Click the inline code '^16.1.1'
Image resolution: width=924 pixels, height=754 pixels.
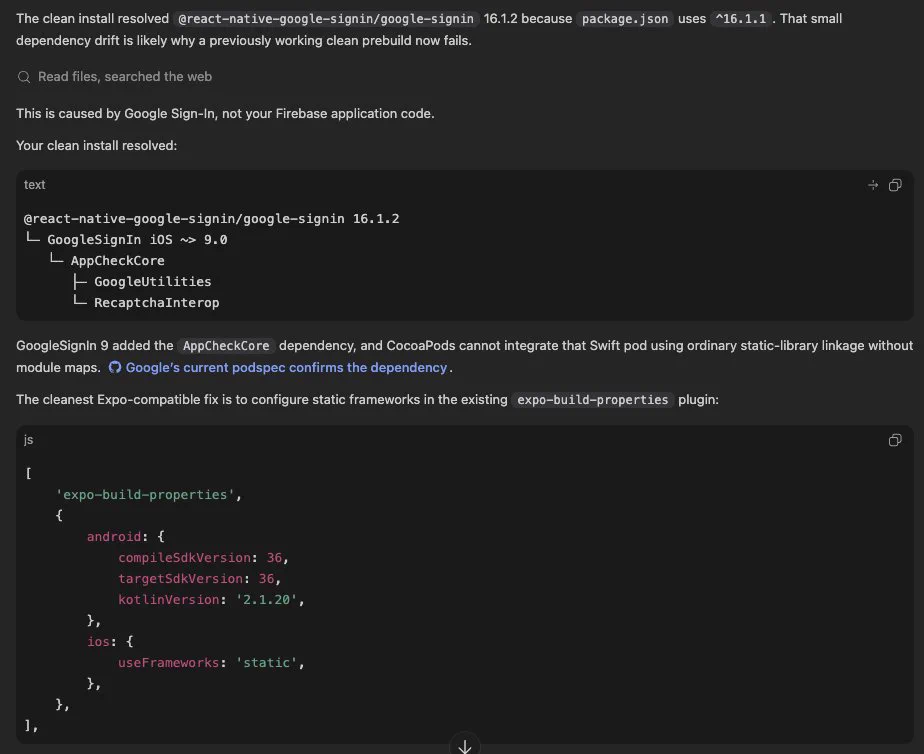(741, 19)
